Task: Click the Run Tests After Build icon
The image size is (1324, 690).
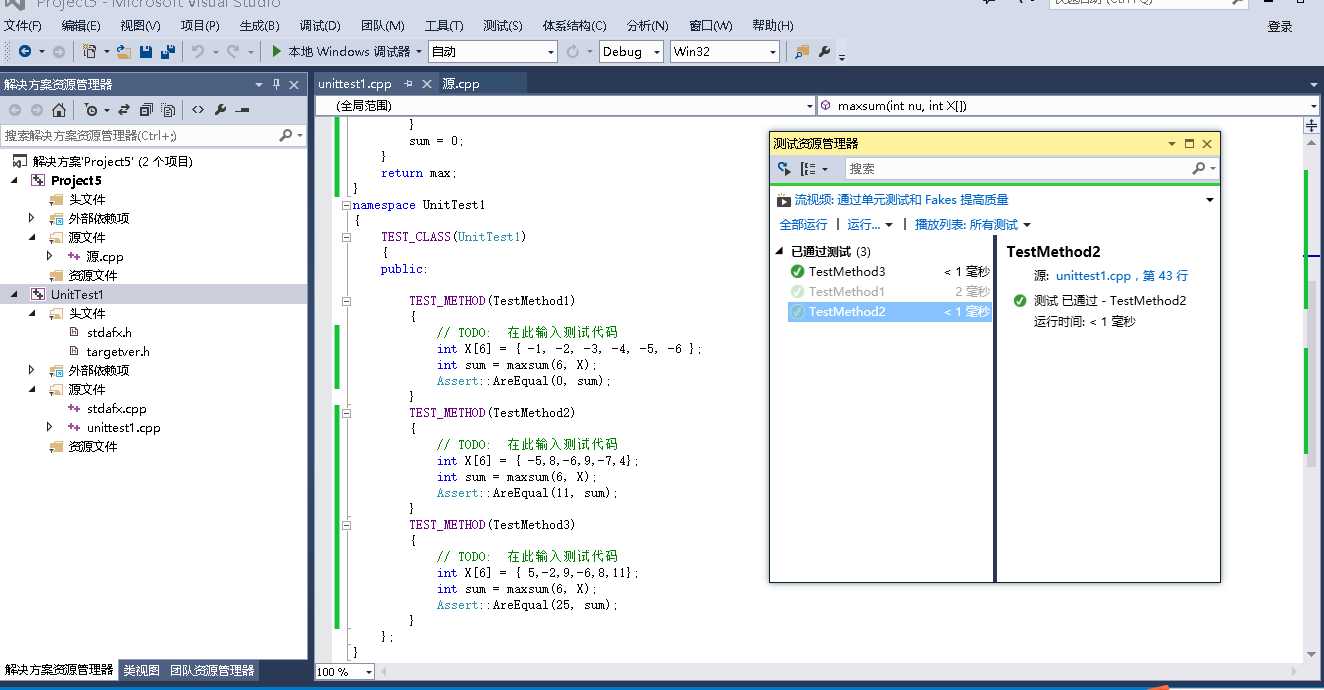Action: [x=785, y=169]
